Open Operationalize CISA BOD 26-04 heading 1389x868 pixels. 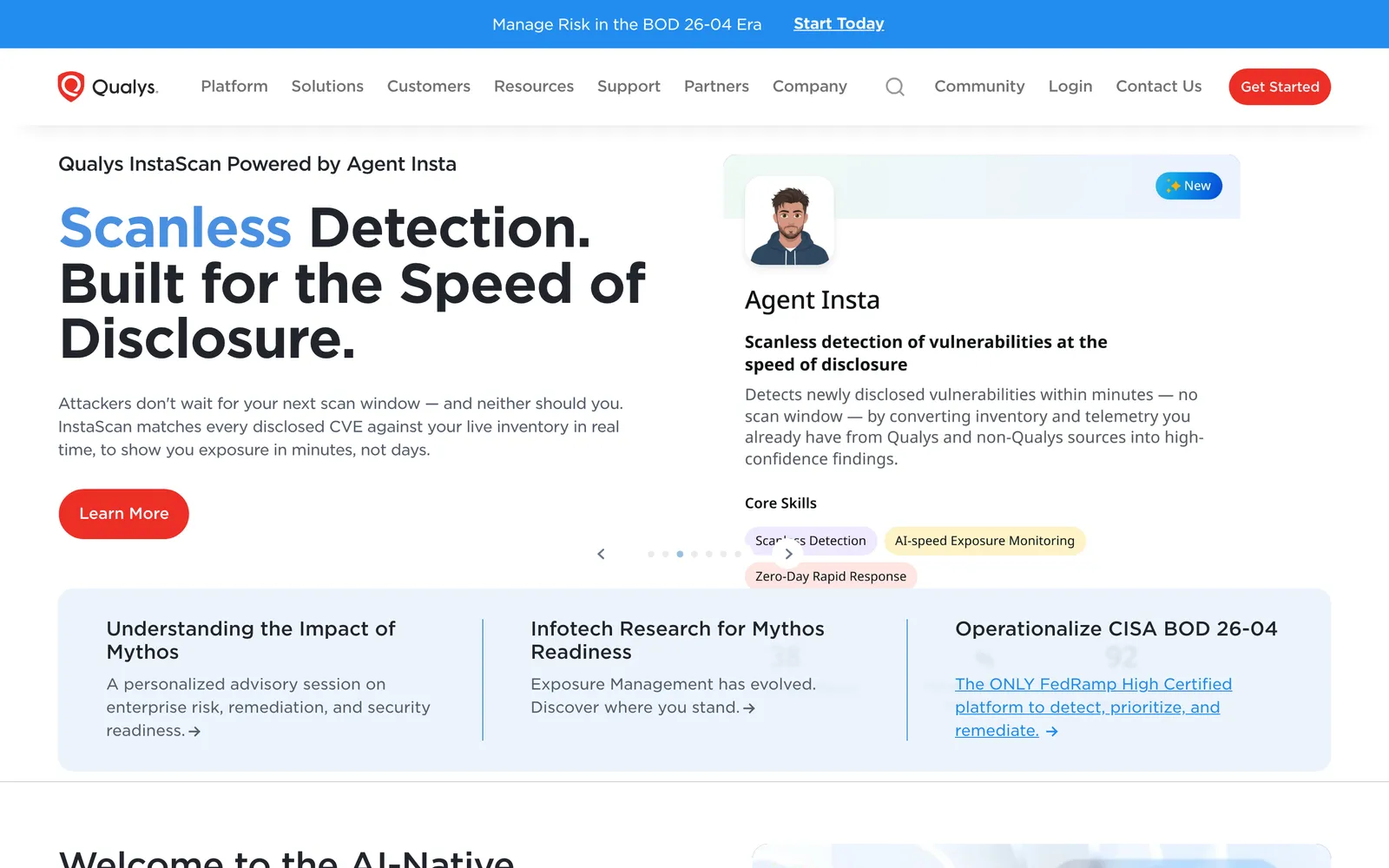click(x=1116, y=628)
